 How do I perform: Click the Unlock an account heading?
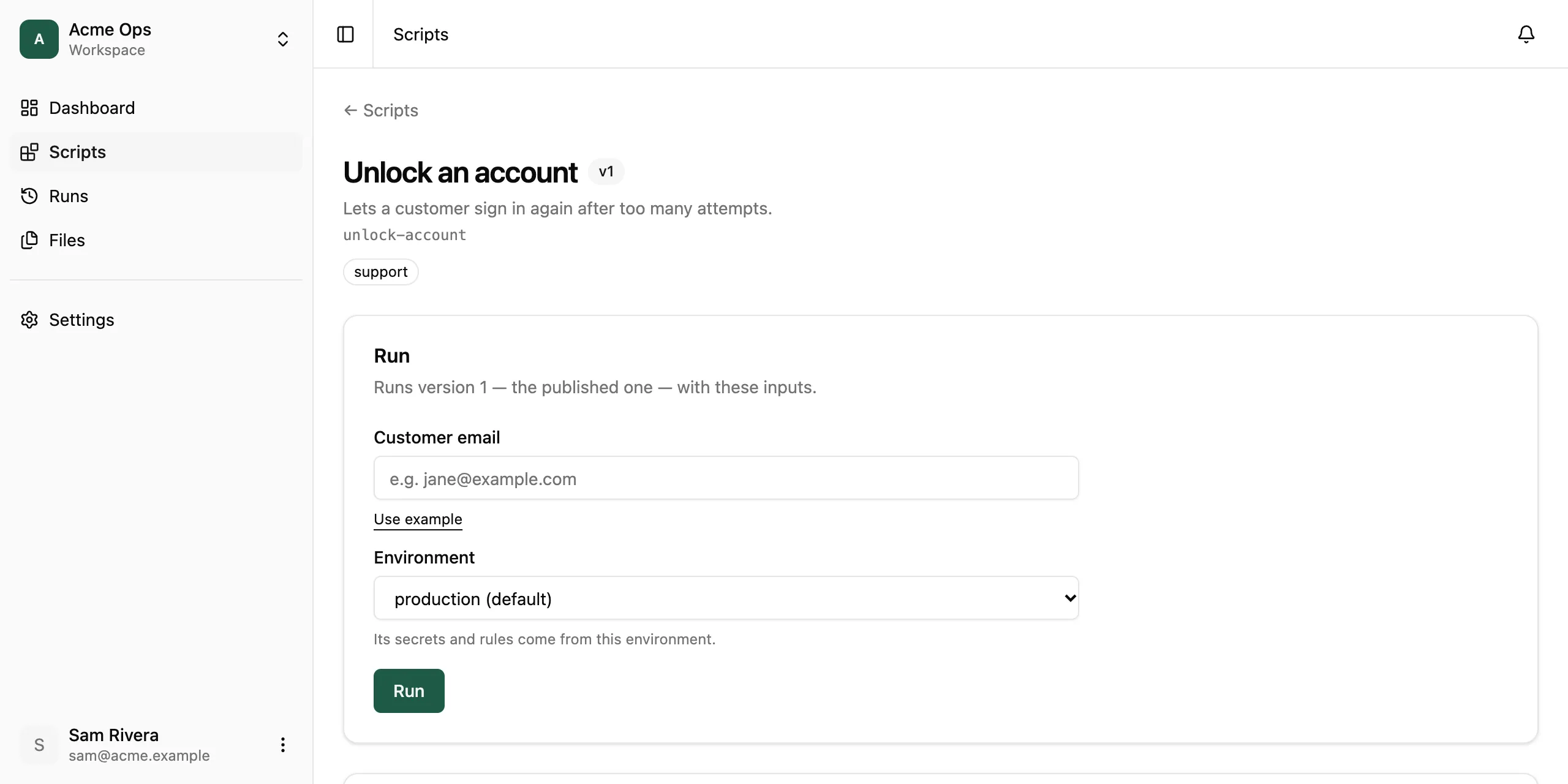coord(461,172)
